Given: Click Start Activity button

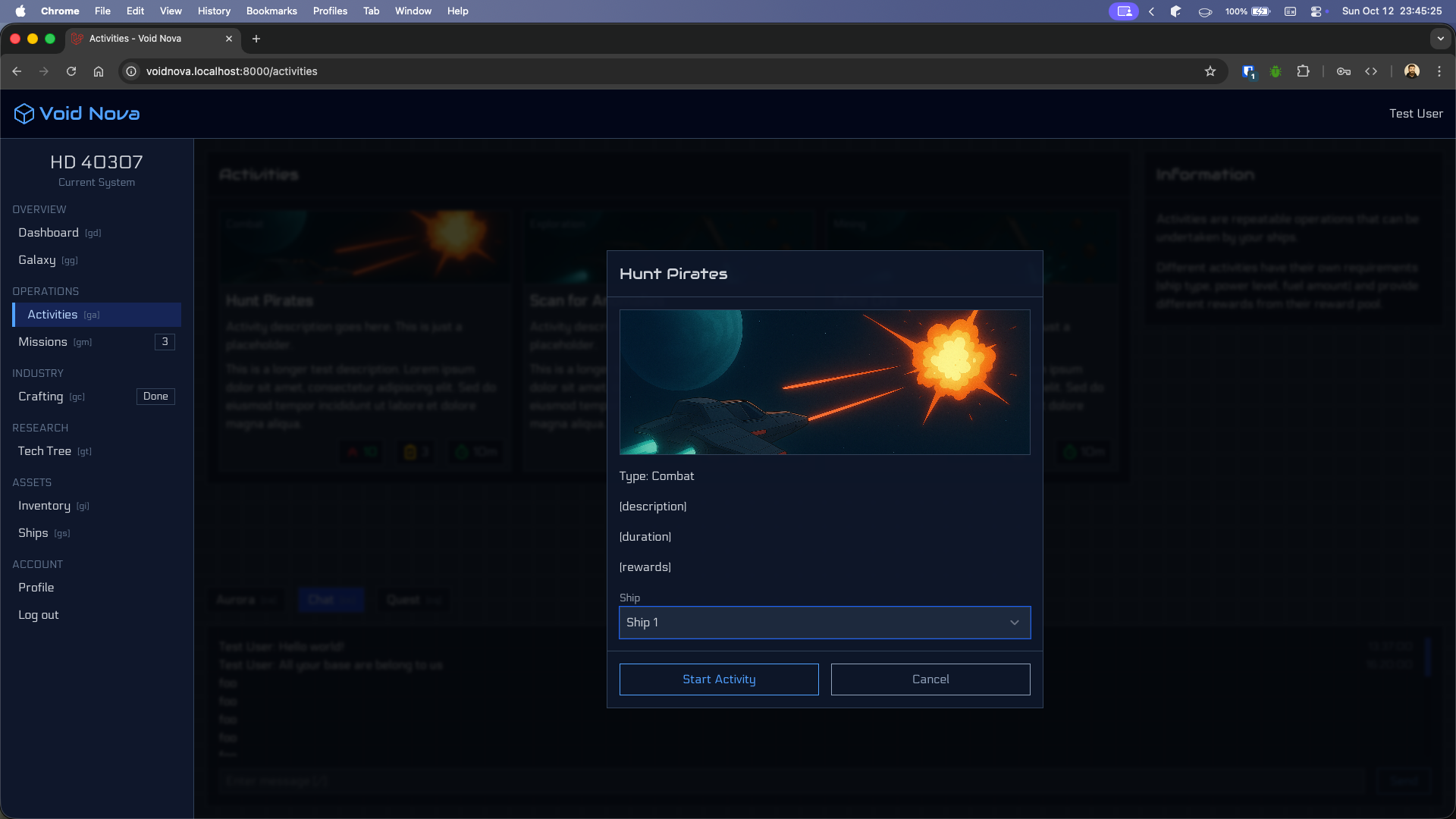Looking at the screenshot, I should (719, 679).
